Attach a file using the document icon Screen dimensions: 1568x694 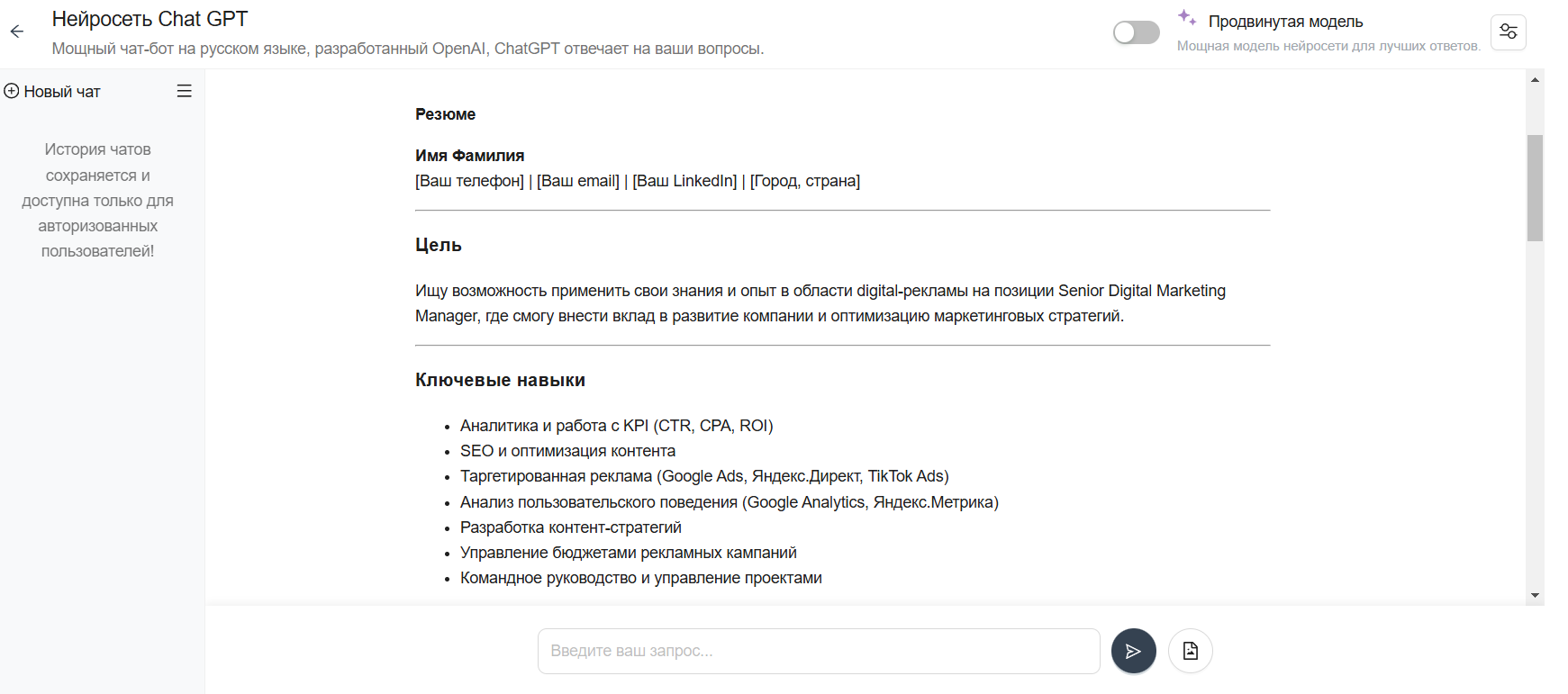click(x=1190, y=651)
